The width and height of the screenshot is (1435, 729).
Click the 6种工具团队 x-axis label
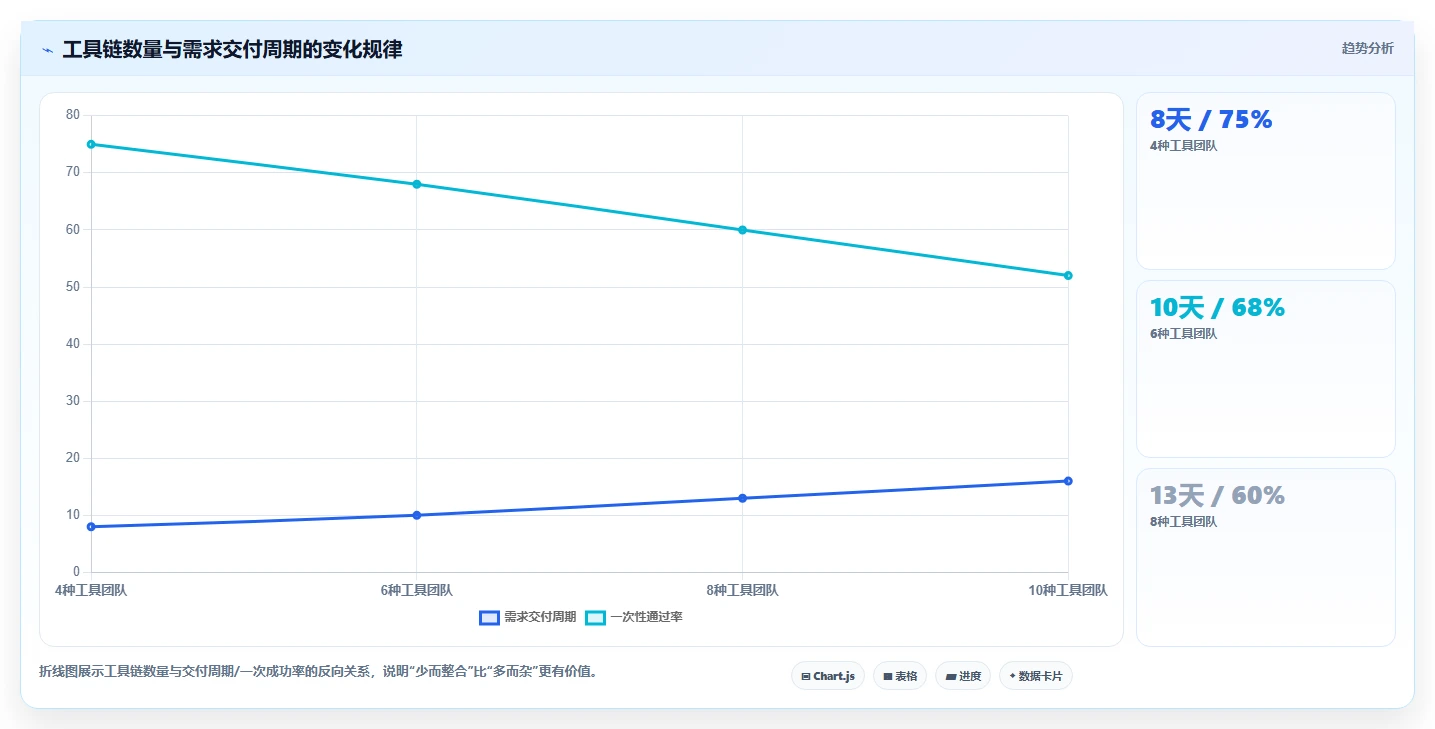coord(417,590)
